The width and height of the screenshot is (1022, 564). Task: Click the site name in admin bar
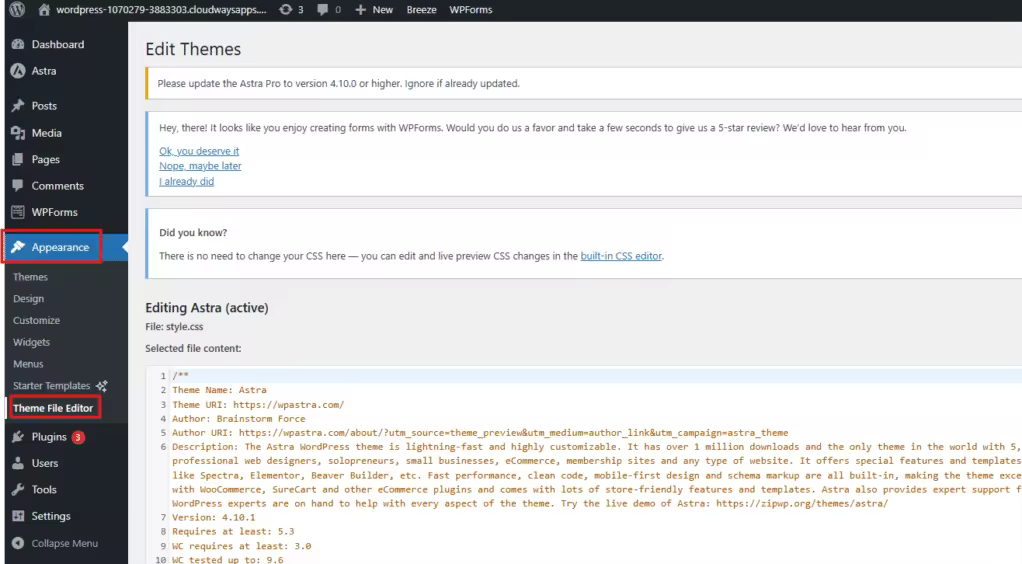pos(161,9)
